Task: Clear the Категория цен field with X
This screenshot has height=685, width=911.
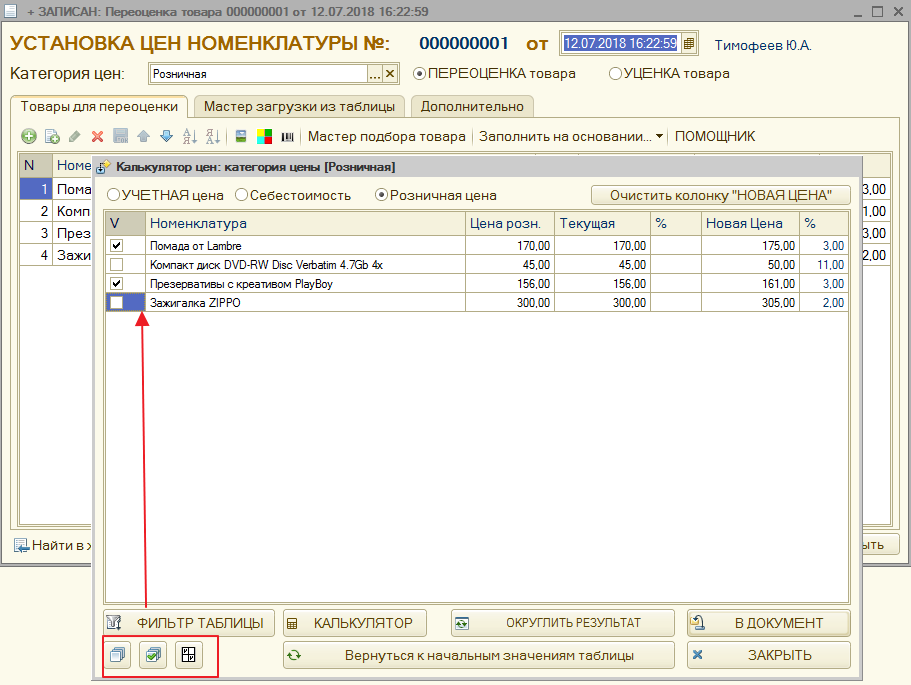Action: 390,74
